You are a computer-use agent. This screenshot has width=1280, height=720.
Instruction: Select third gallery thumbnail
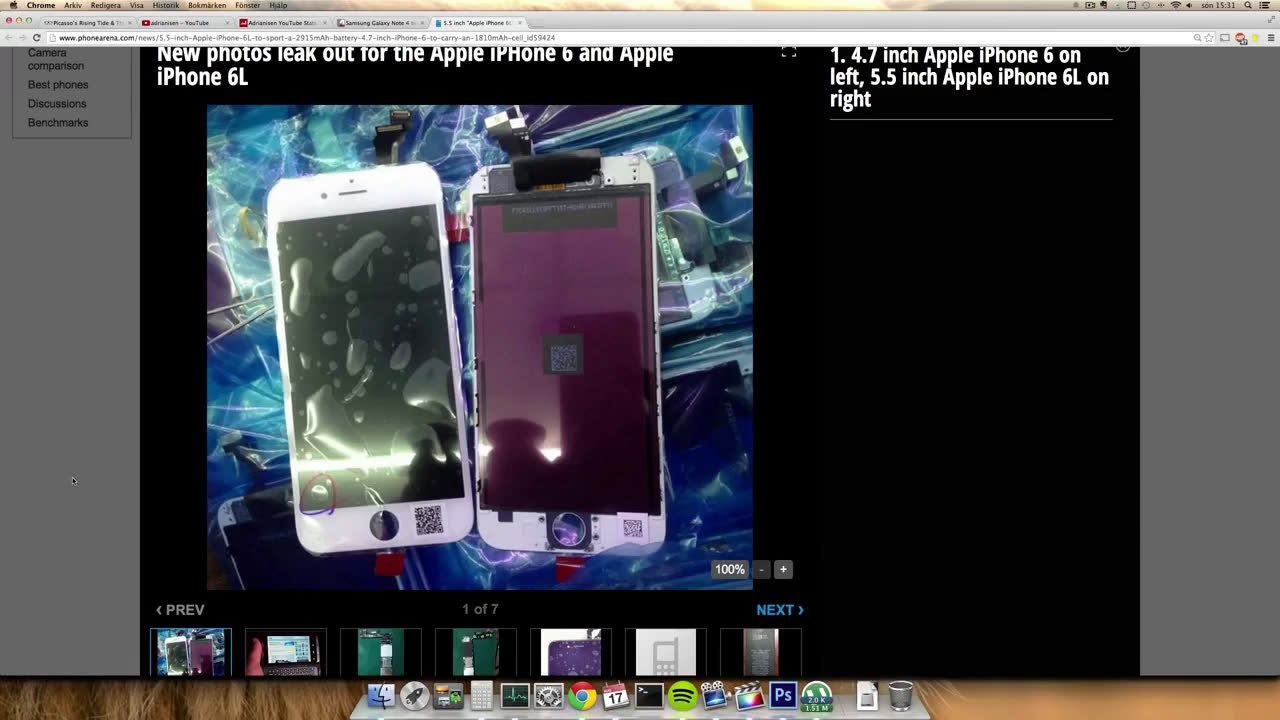point(381,652)
